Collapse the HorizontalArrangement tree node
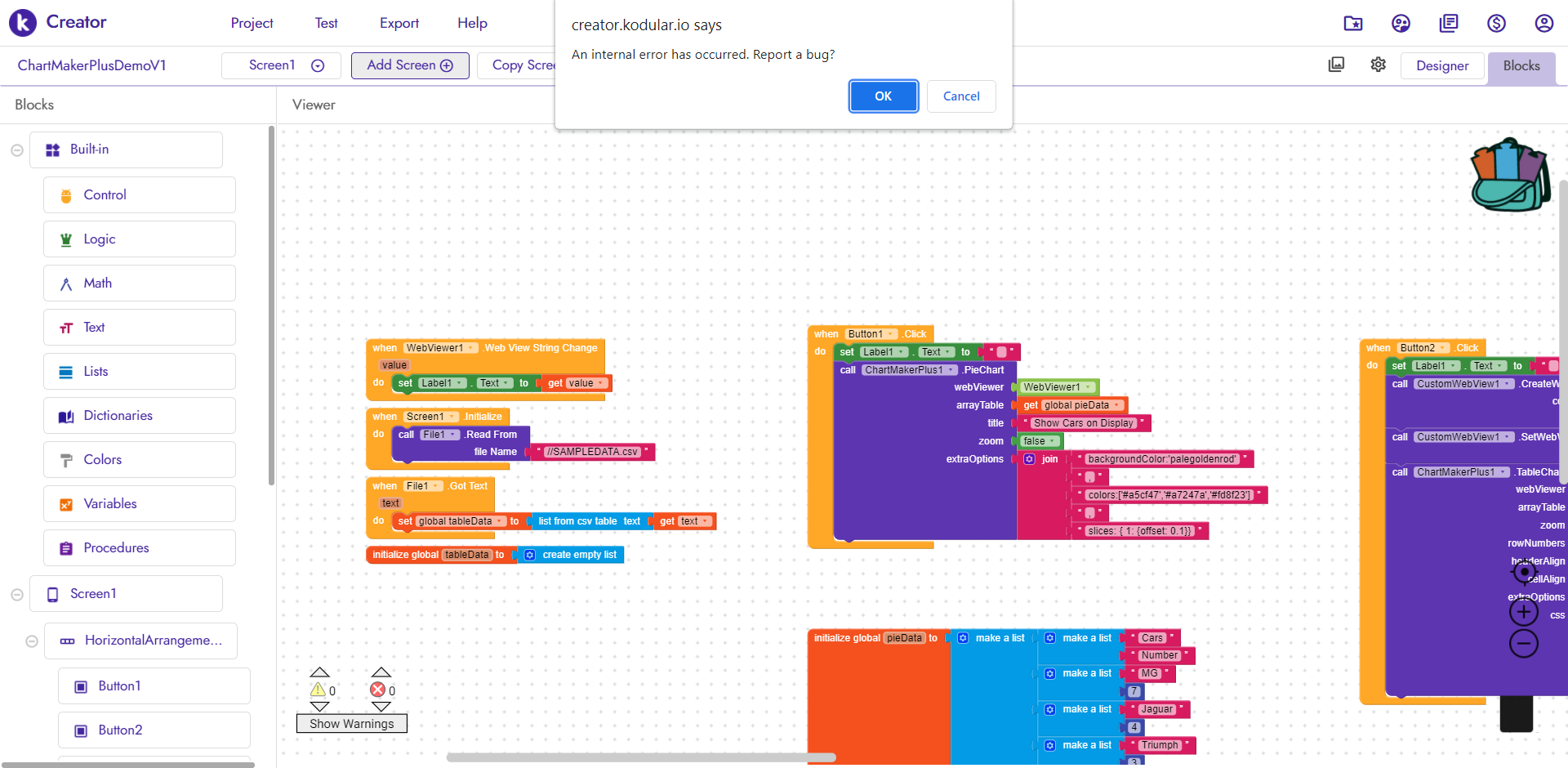This screenshot has width=1568, height=768. coord(32,641)
